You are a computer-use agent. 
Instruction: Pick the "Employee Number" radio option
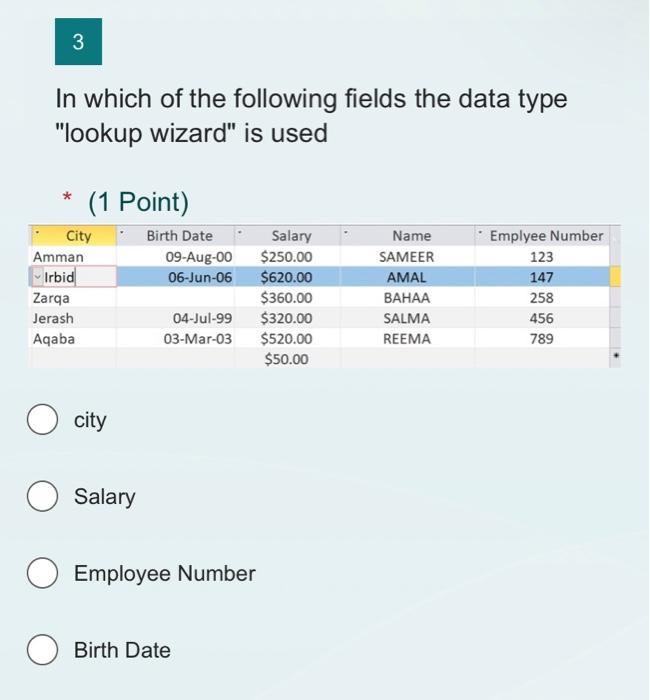tap(42, 573)
